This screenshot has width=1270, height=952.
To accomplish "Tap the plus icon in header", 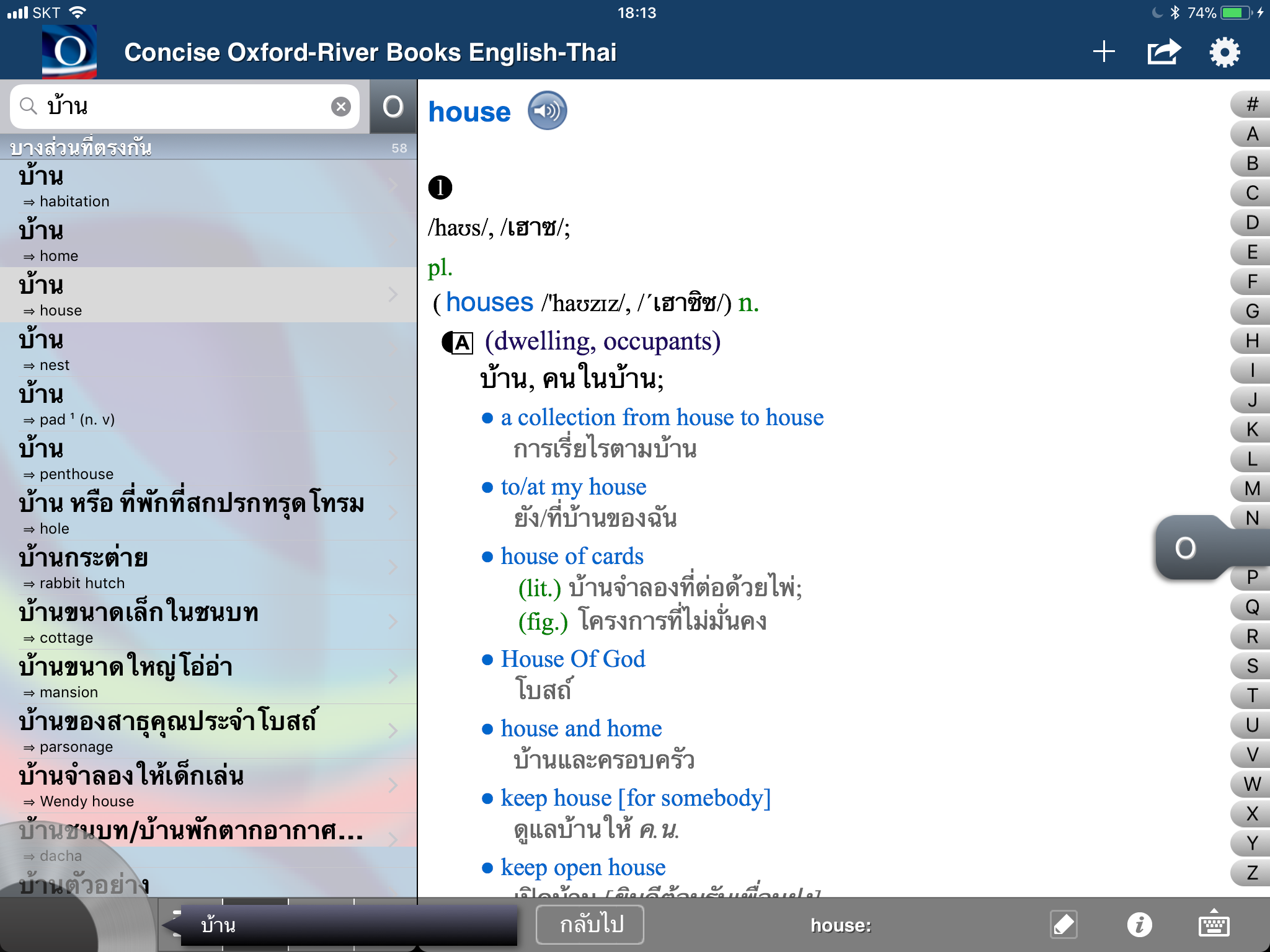I will (1103, 51).
